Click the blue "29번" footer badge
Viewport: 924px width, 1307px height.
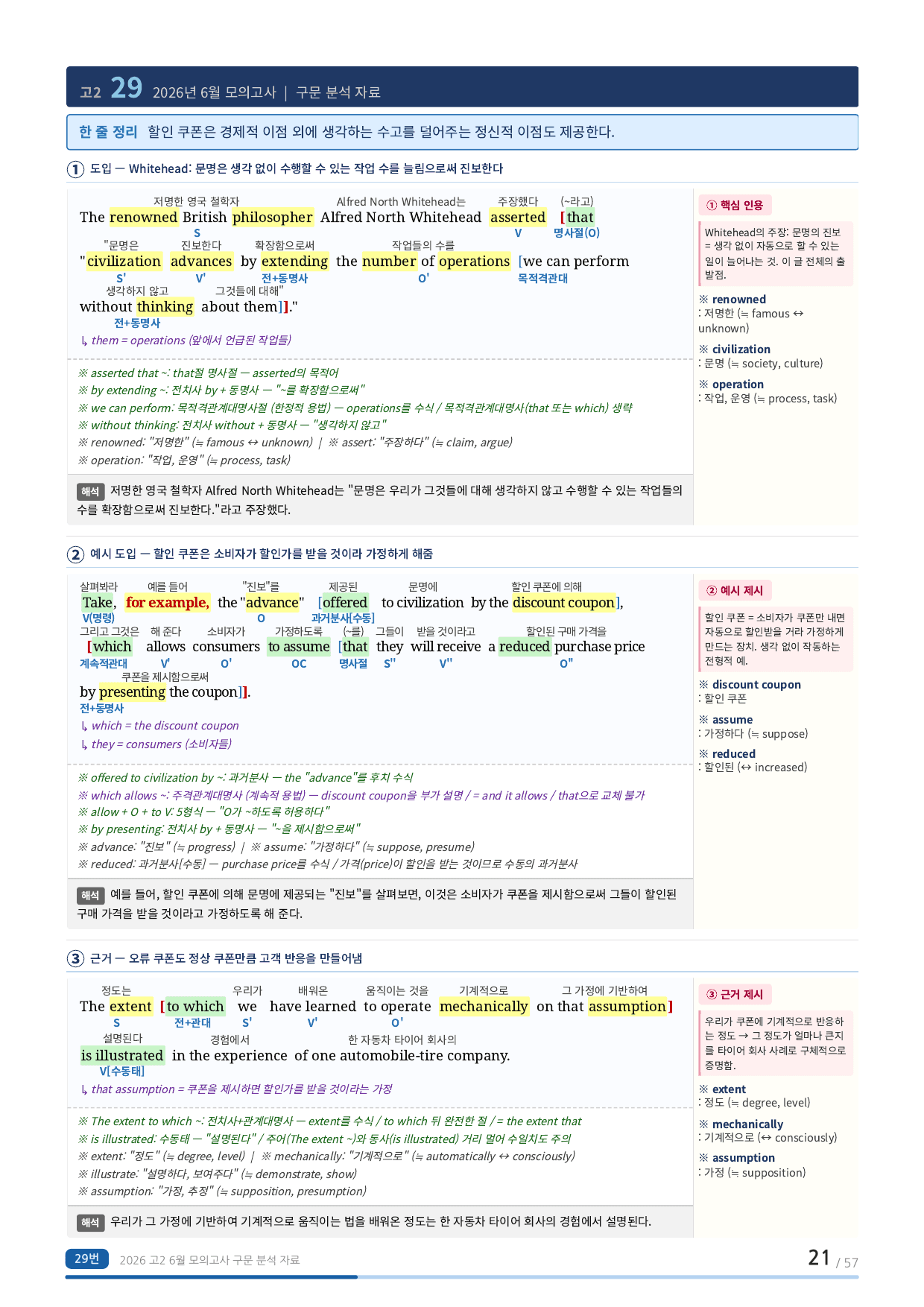(87, 1259)
